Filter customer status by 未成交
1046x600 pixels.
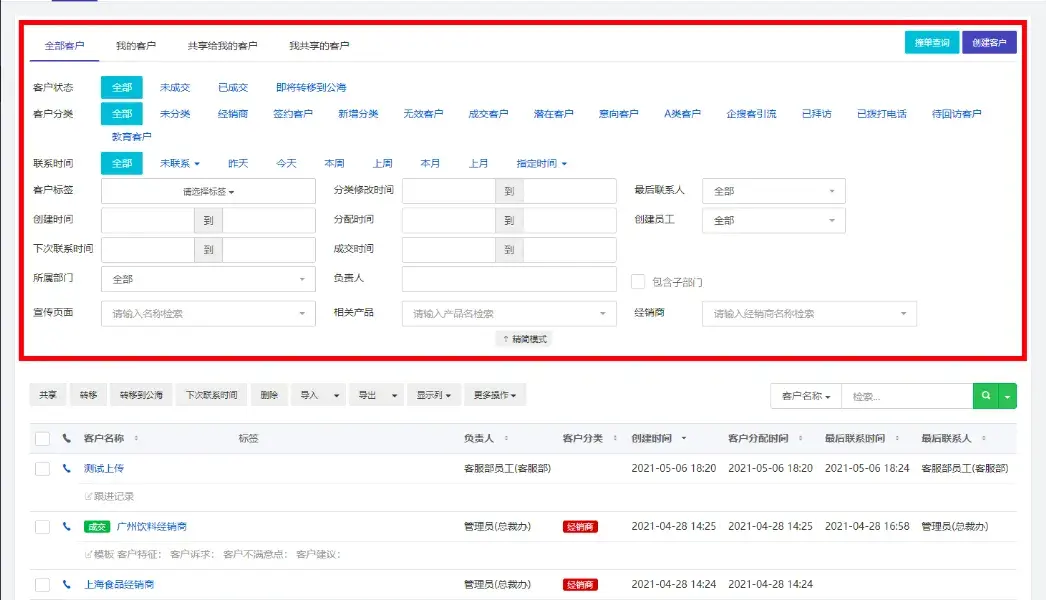pos(175,87)
